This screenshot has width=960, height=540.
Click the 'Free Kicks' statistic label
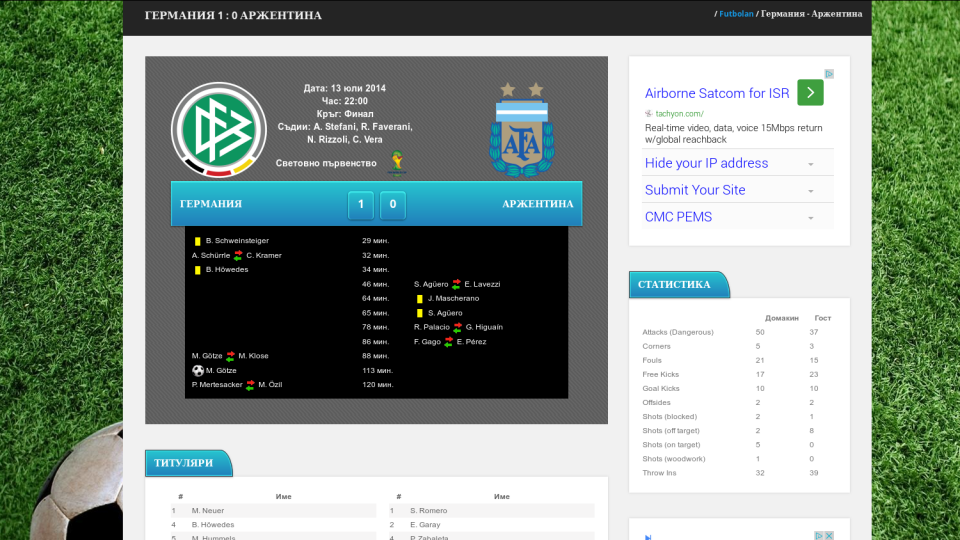point(660,375)
